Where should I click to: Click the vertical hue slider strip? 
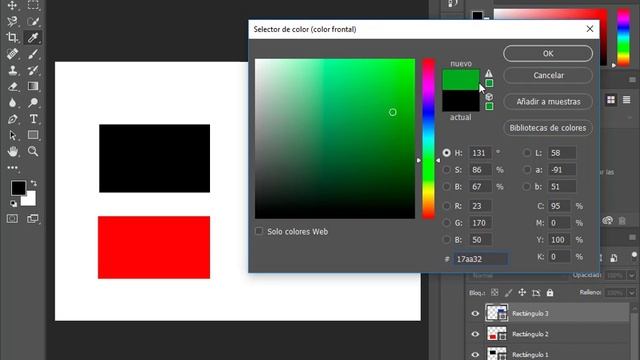click(428, 138)
